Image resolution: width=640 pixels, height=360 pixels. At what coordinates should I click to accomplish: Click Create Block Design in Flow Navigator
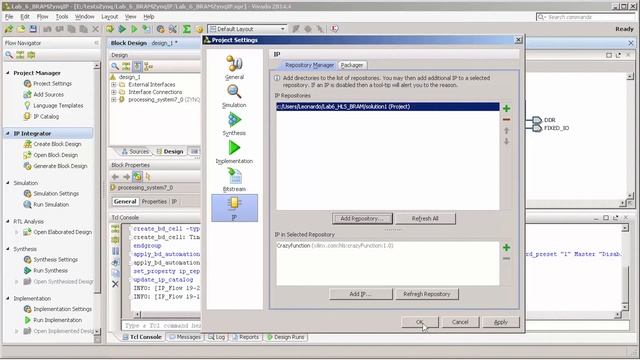tap(57, 144)
